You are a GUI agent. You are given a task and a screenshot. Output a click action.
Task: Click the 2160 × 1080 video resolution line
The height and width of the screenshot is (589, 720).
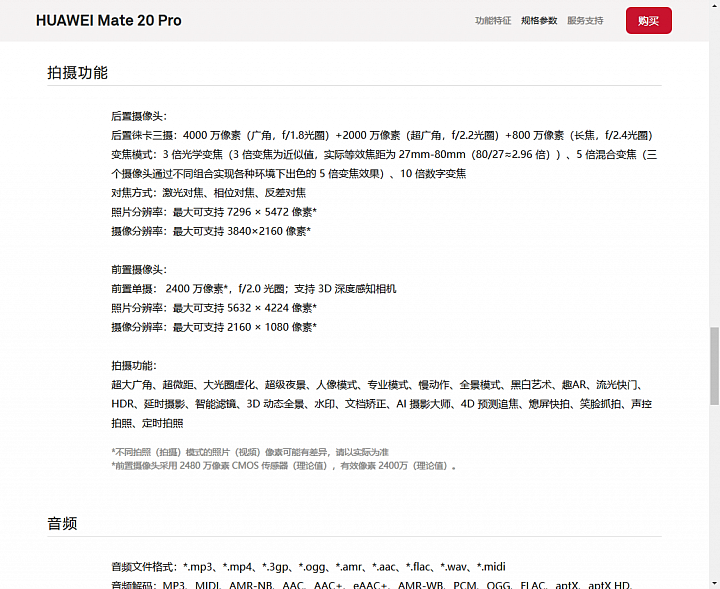(x=214, y=327)
